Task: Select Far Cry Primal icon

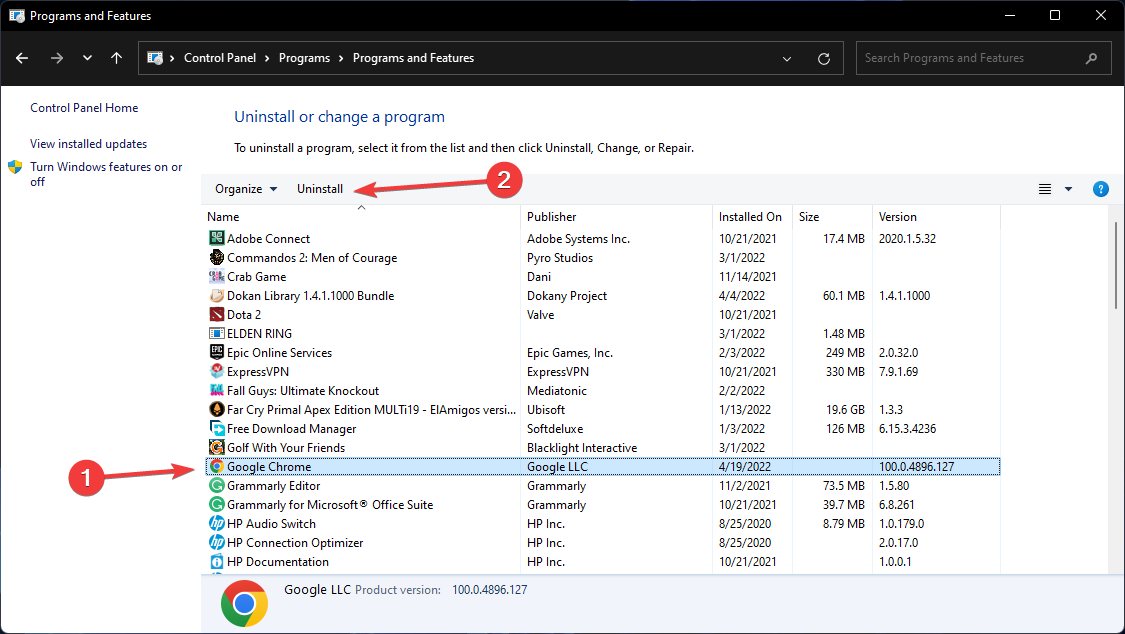Action: (217, 410)
